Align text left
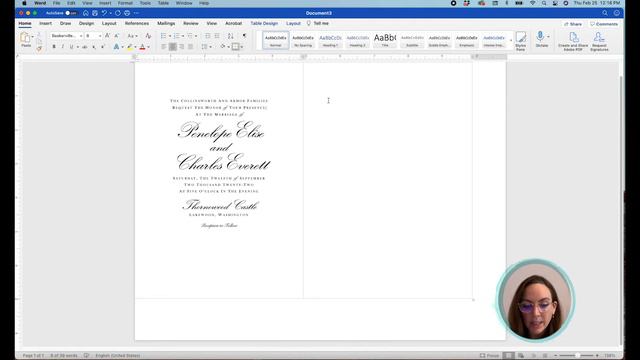 tap(164, 47)
